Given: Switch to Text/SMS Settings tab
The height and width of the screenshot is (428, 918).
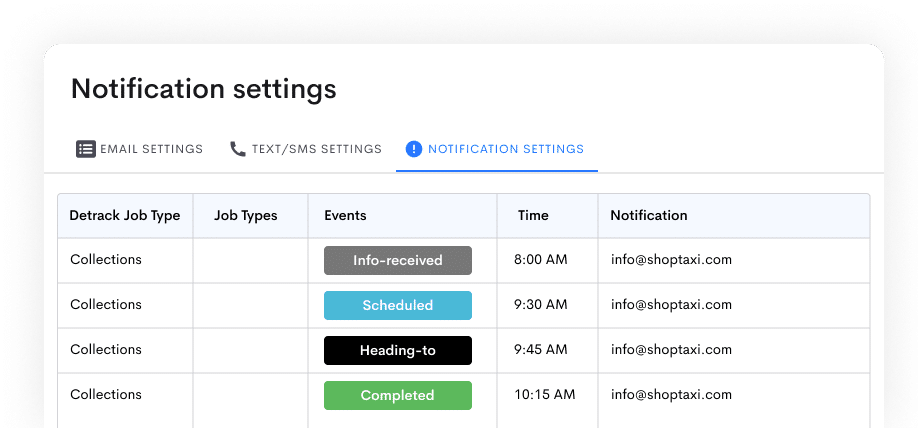Looking at the screenshot, I should tap(305, 149).
